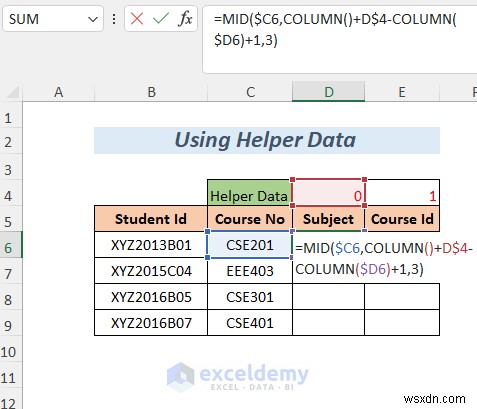The height and width of the screenshot is (409, 477).
Task: Click helper cell E4 containing 1
Action: click(x=402, y=193)
